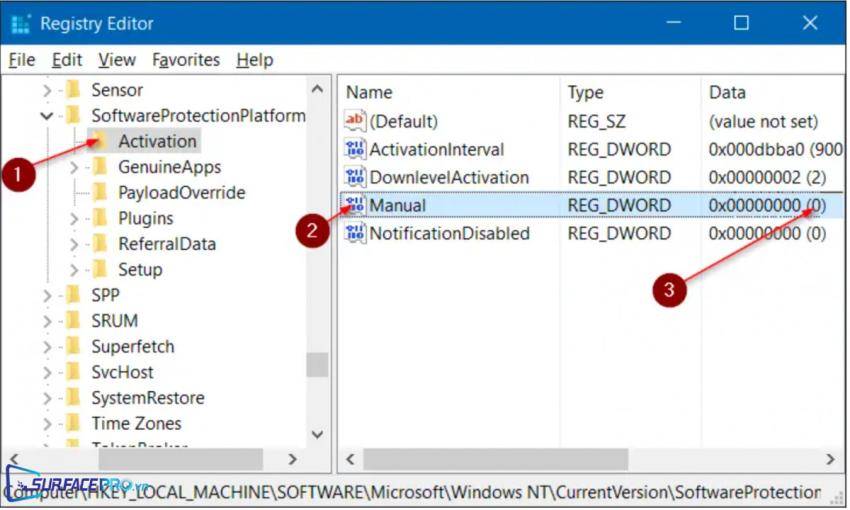This screenshot has width=850, height=510.
Task: Click the (Default) string value icon
Action: (355, 120)
